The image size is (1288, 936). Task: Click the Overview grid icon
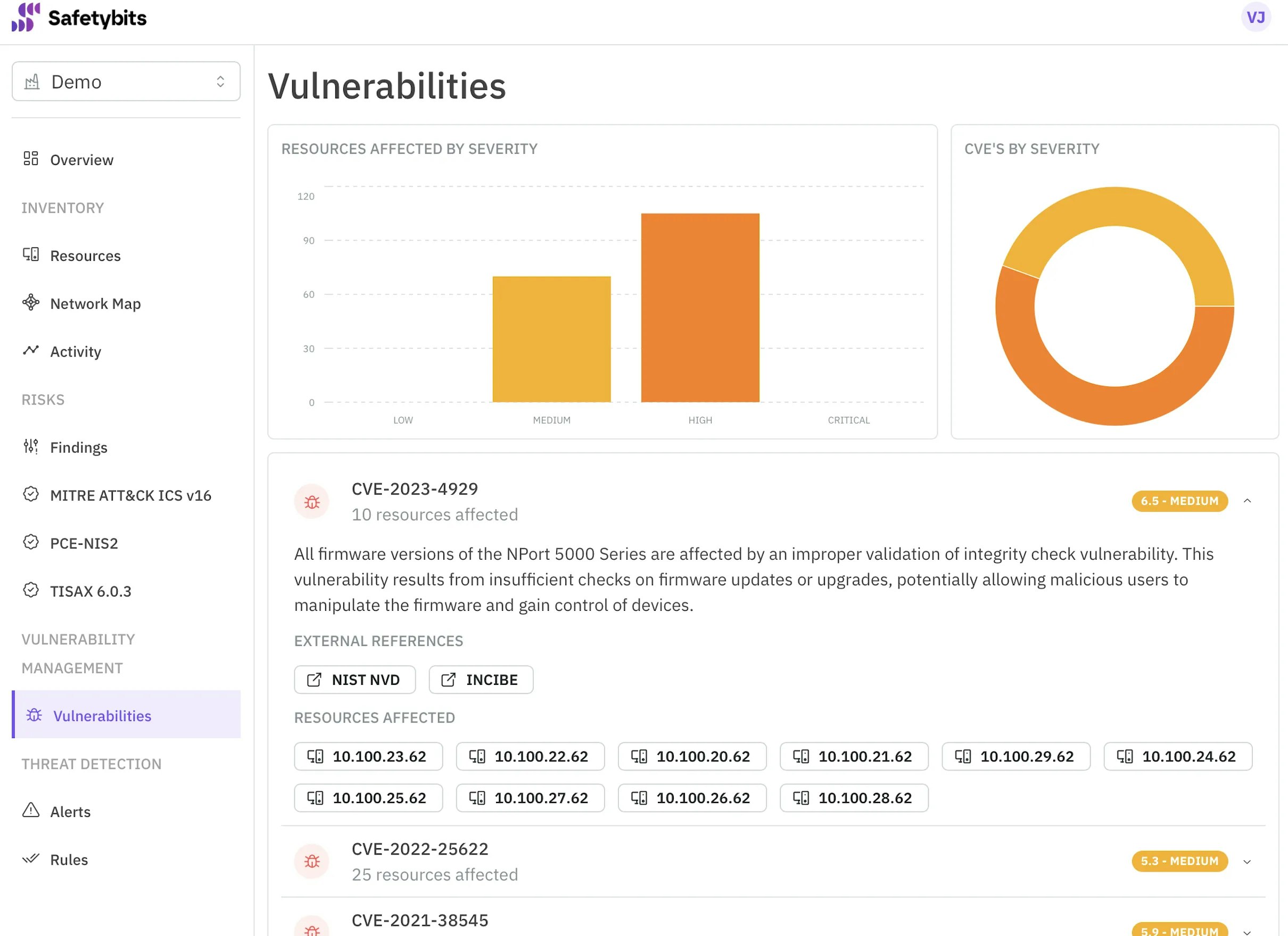(x=31, y=159)
